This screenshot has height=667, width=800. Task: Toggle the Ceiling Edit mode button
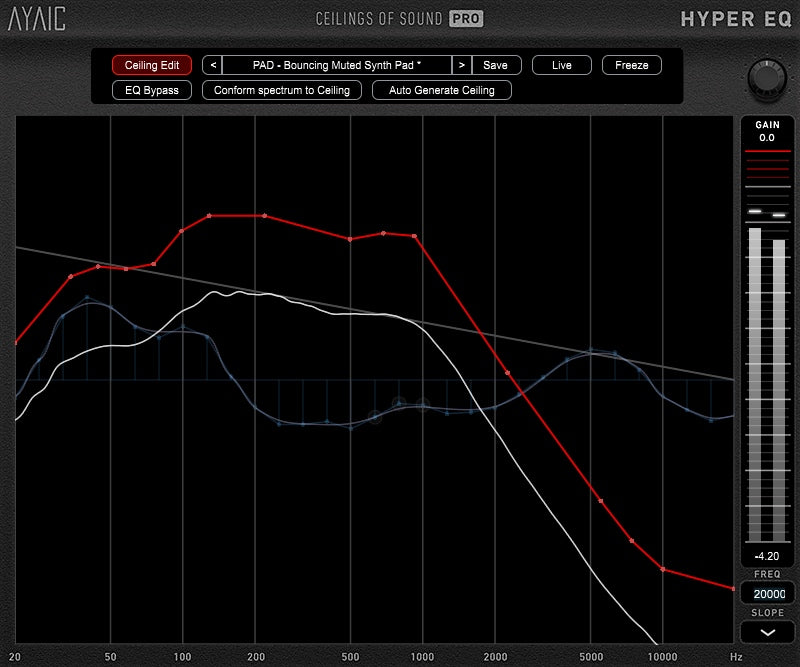point(152,65)
